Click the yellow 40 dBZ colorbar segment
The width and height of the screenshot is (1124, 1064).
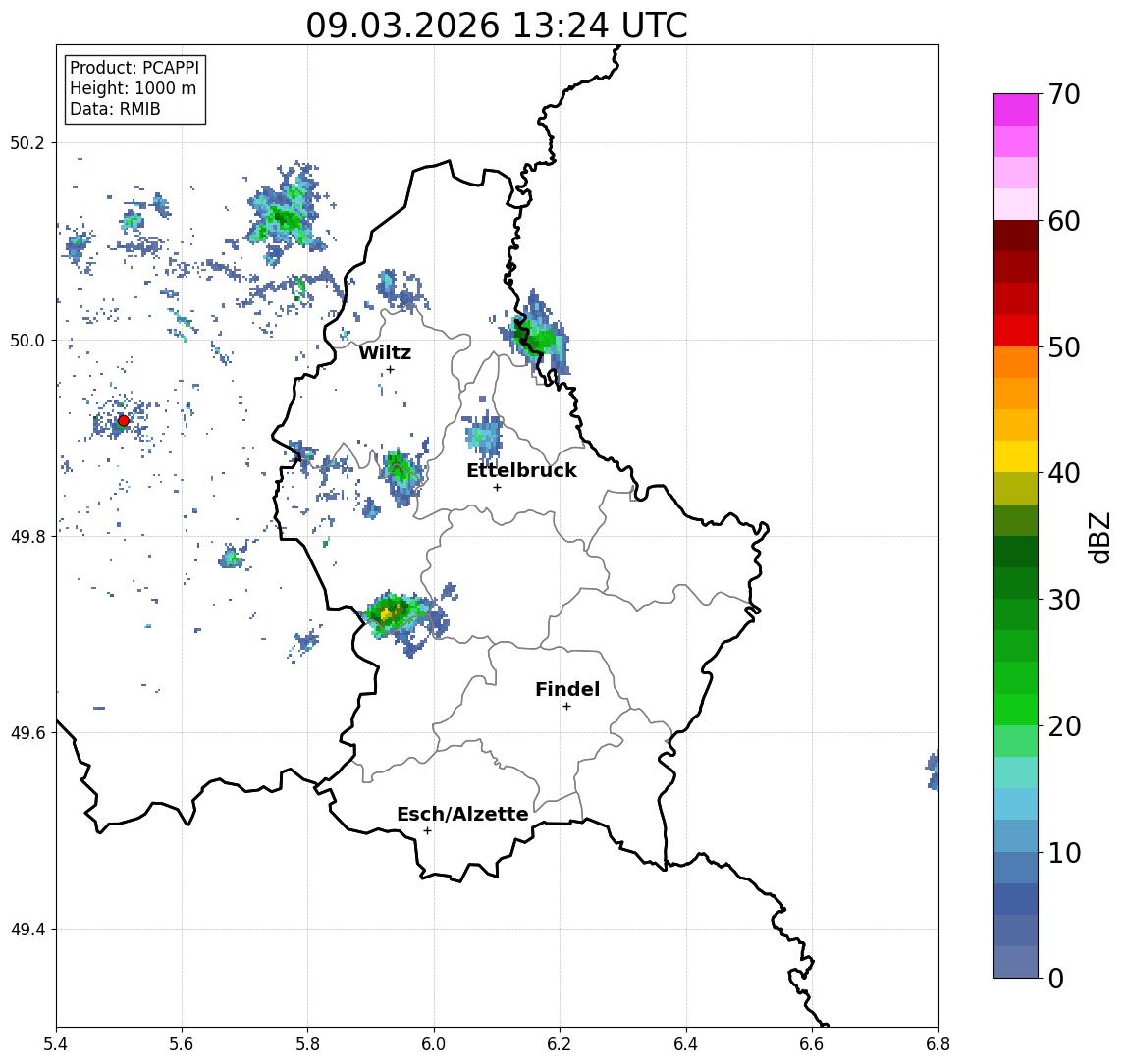coord(1016,456)
